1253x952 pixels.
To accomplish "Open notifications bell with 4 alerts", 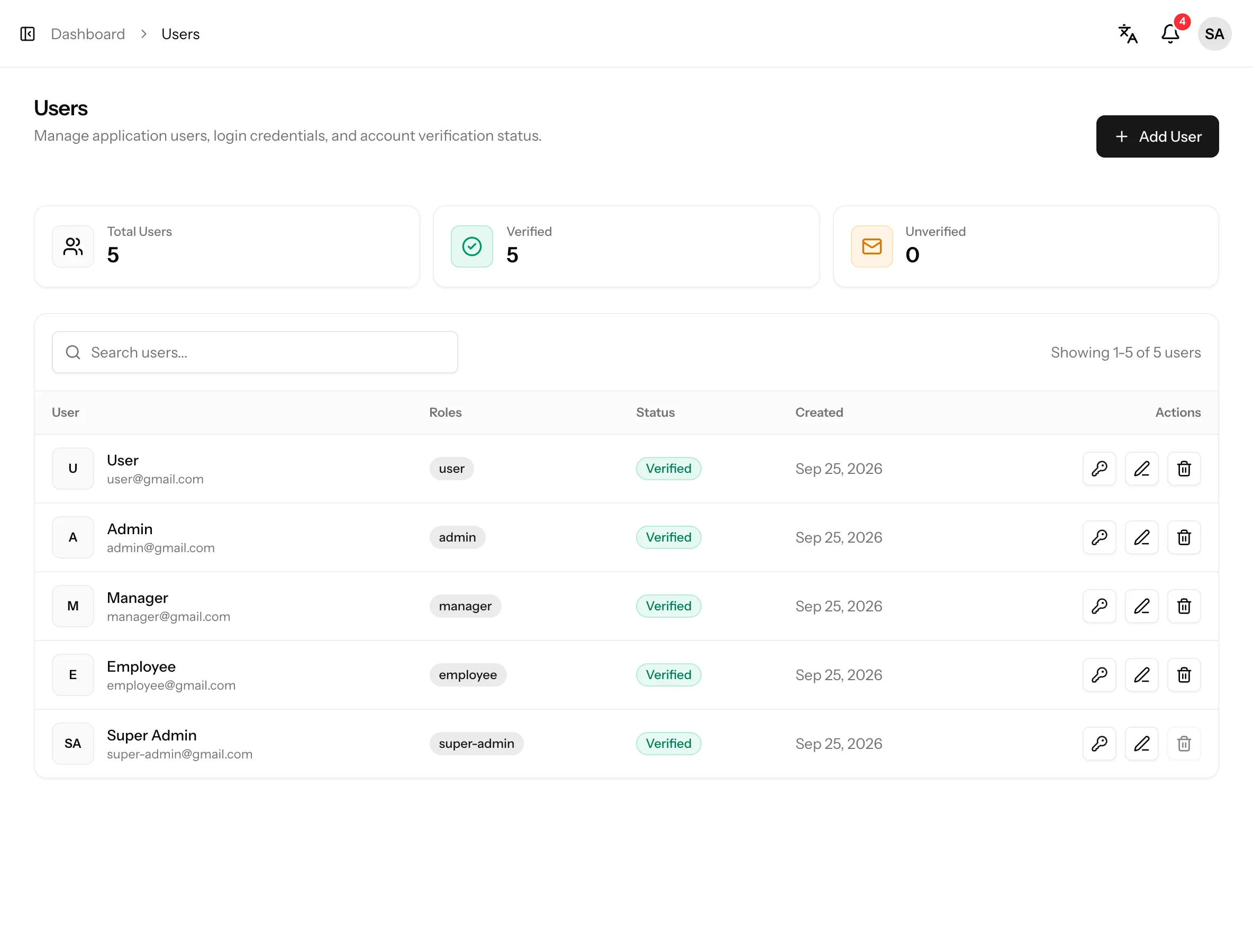I will click(x=1170, y=34).
